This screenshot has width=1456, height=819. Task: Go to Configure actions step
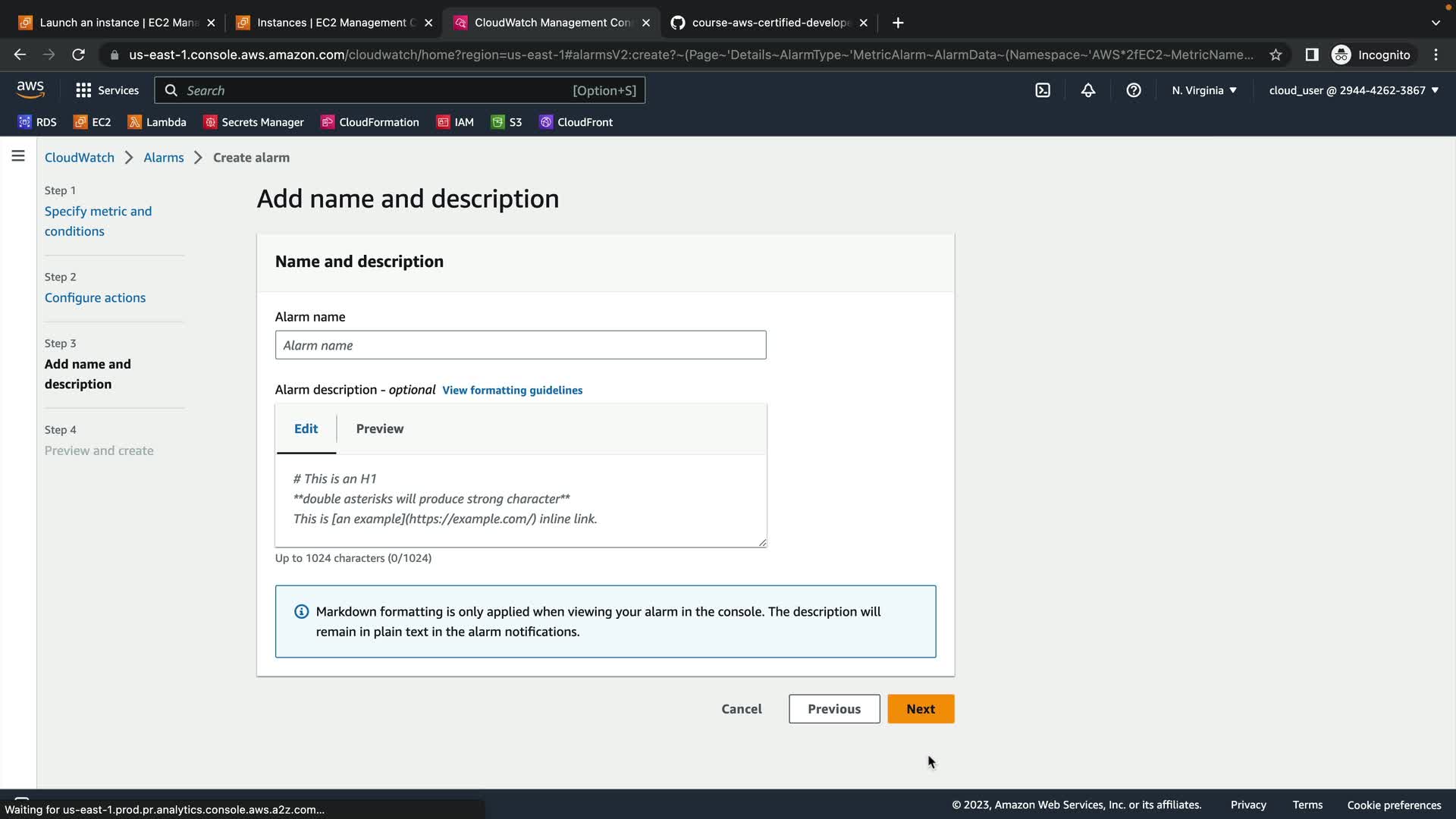point(95,297)
